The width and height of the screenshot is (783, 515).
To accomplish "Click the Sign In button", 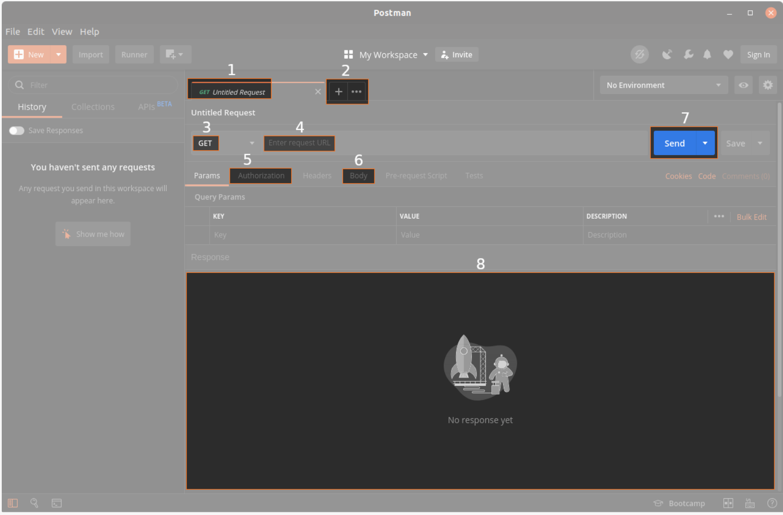I will point(758,54).
